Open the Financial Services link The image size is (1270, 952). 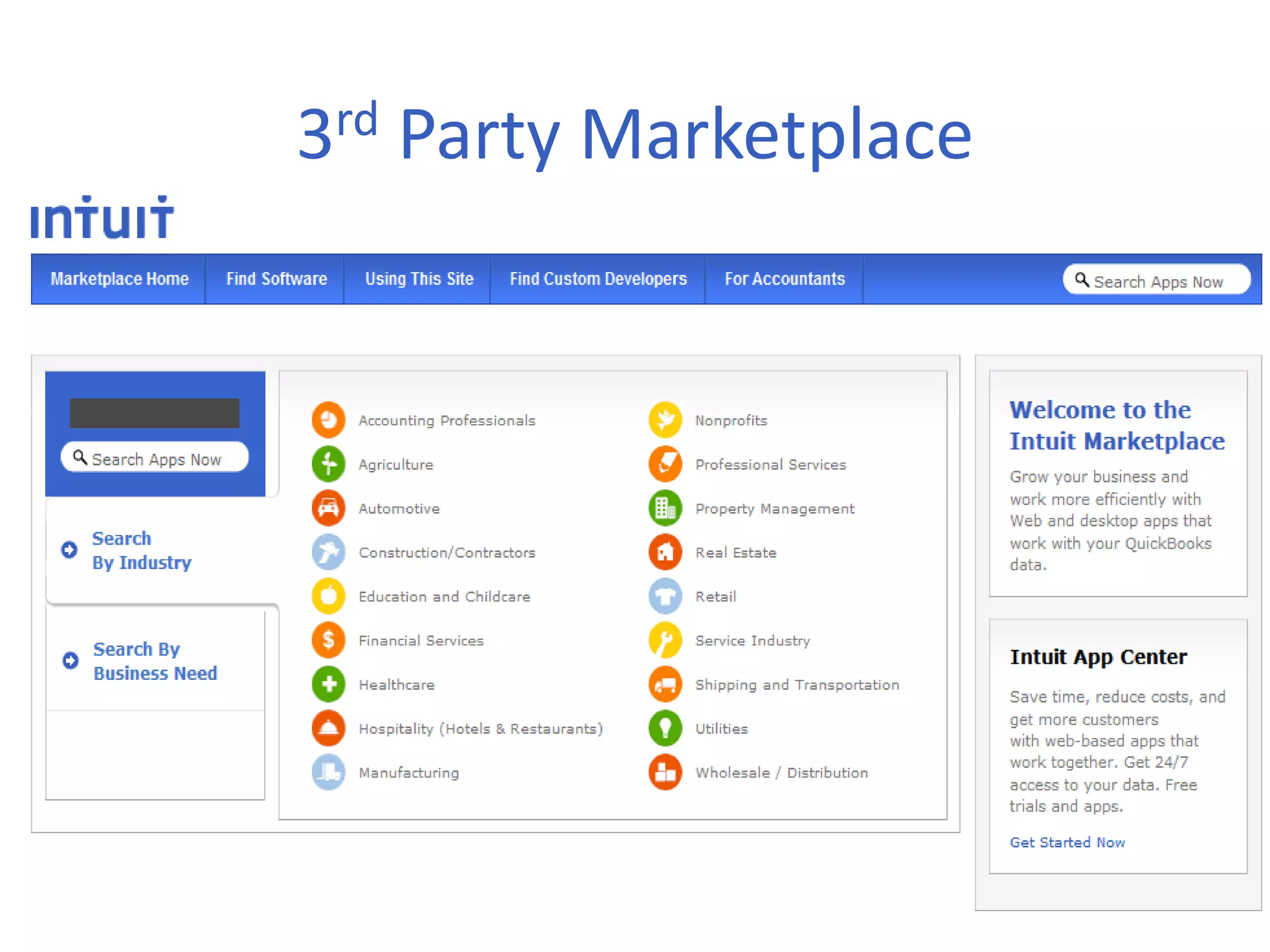point(420,640)
